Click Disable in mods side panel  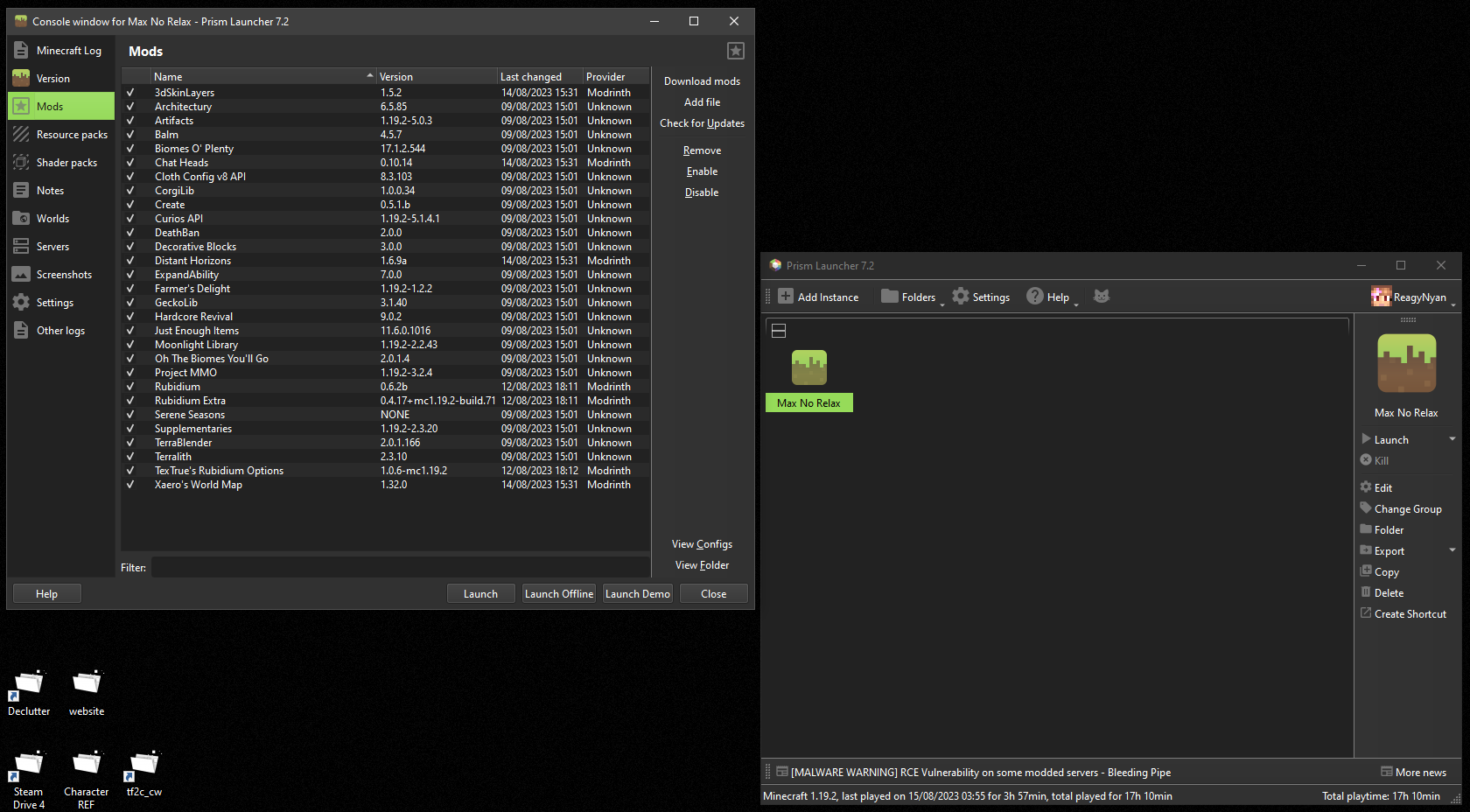tap(702, 192)
